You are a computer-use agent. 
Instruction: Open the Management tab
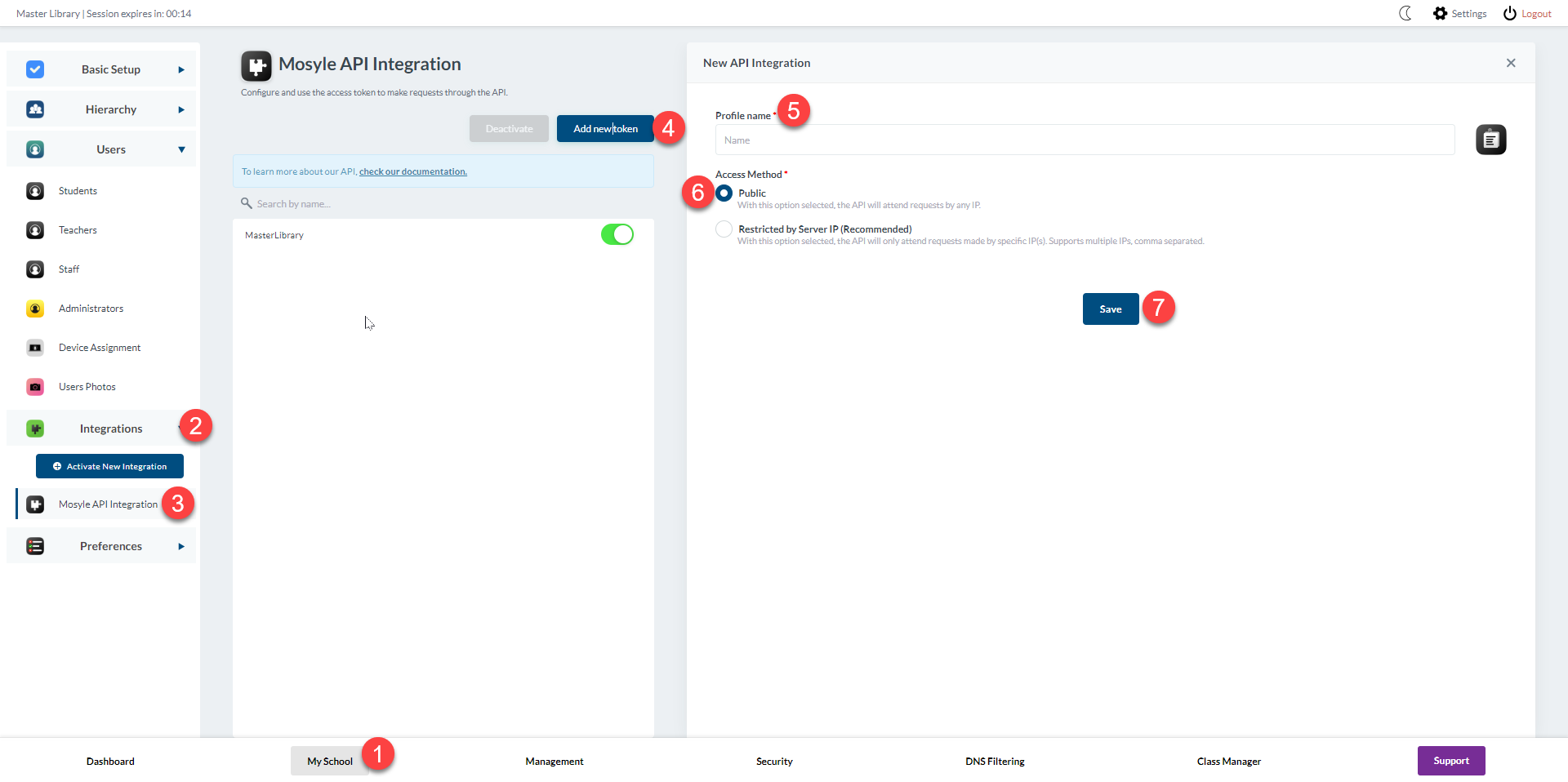point(555,761)
